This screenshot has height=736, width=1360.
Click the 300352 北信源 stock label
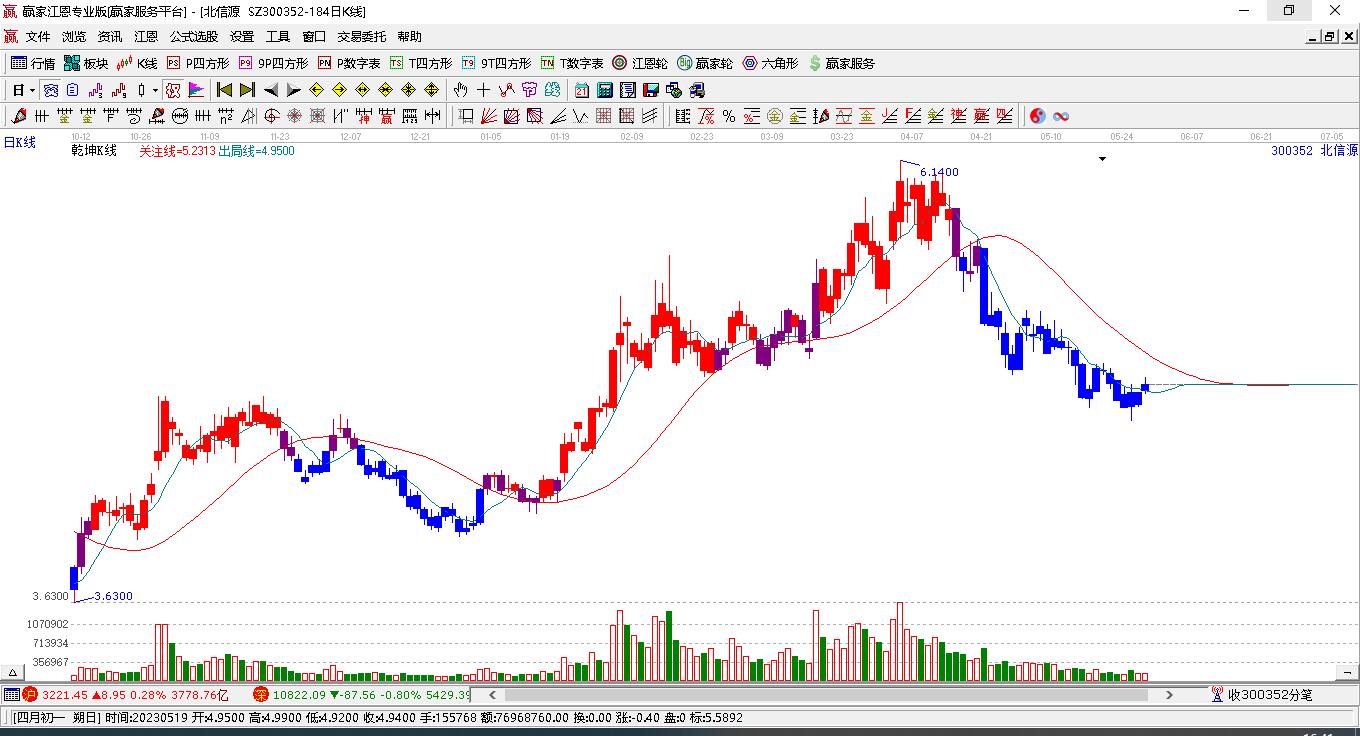coord(1314,151)
